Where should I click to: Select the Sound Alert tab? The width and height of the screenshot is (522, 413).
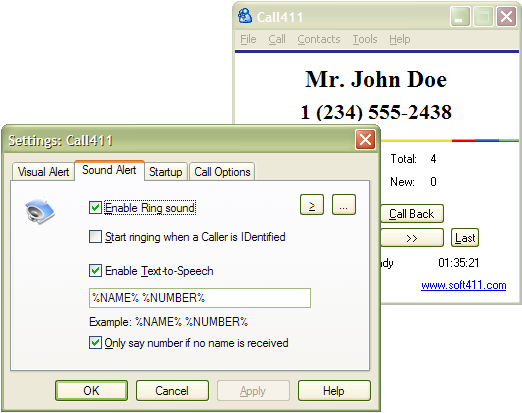point(109,170)
